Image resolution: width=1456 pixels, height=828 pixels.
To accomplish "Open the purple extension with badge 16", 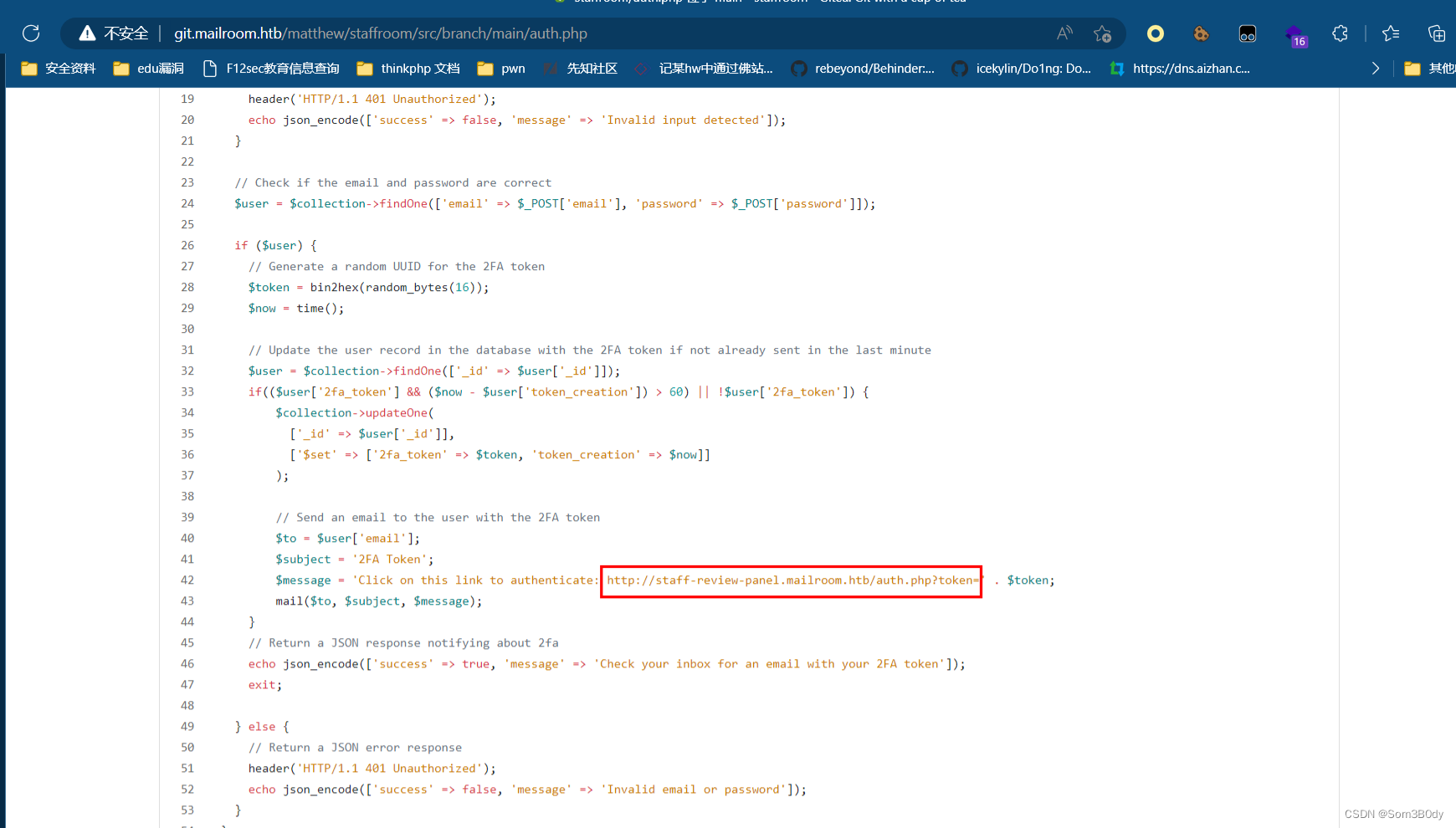I will point(1295,35).
